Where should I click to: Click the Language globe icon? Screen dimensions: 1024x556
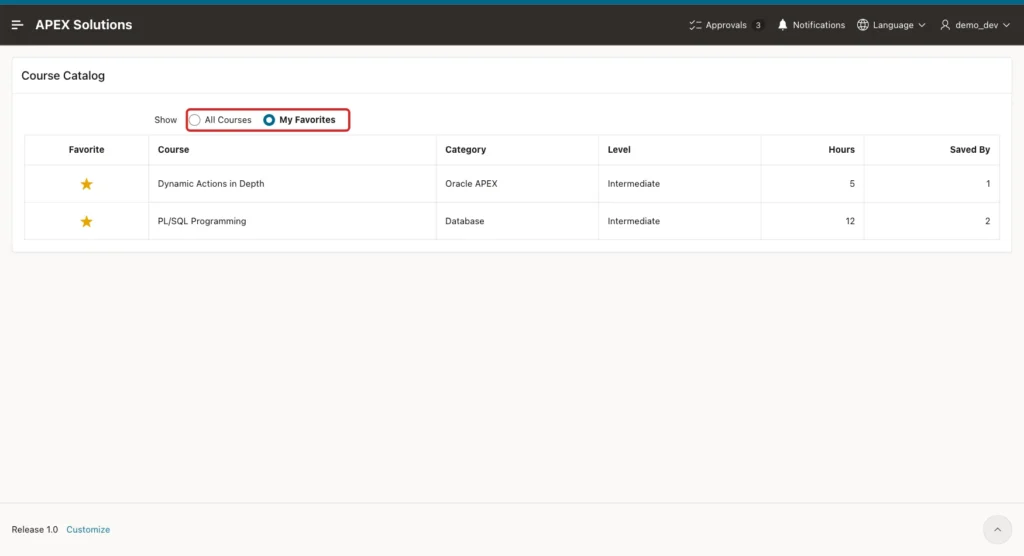pyautogui.click(x=863, y=25)
